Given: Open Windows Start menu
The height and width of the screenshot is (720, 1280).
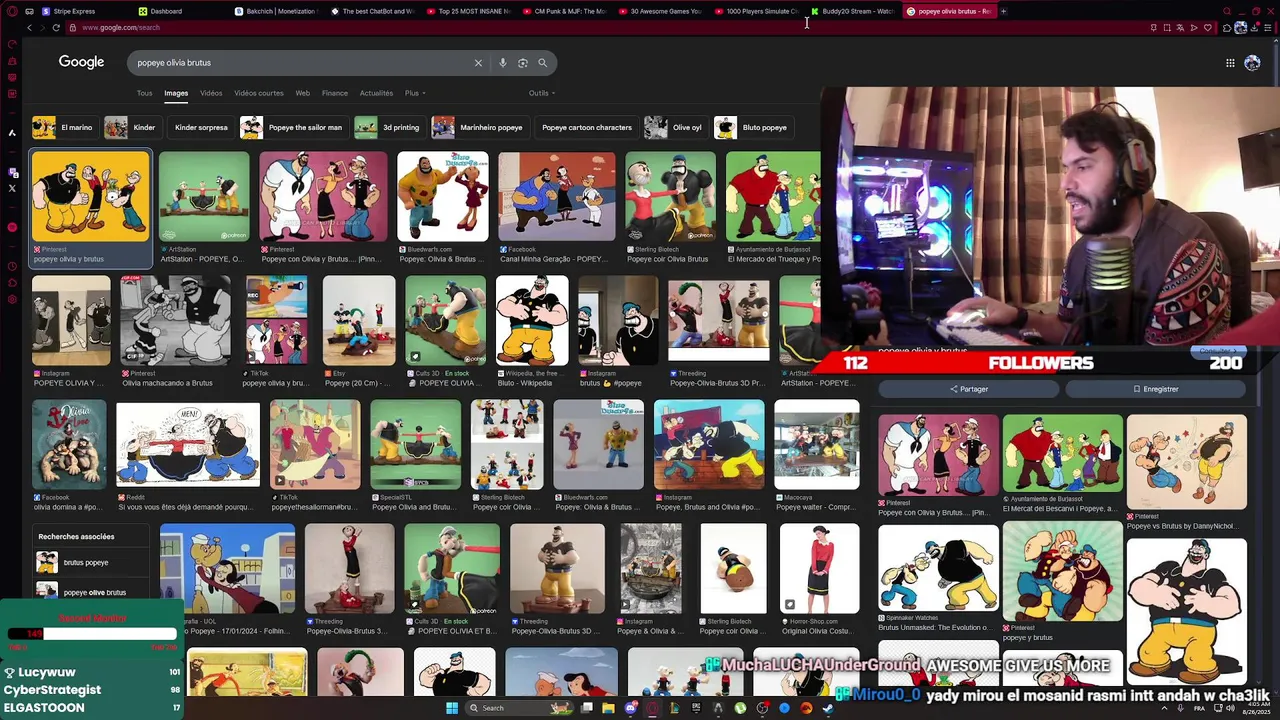Looking at the screenshot, I should pyautogui.click(x=452, y=708).
